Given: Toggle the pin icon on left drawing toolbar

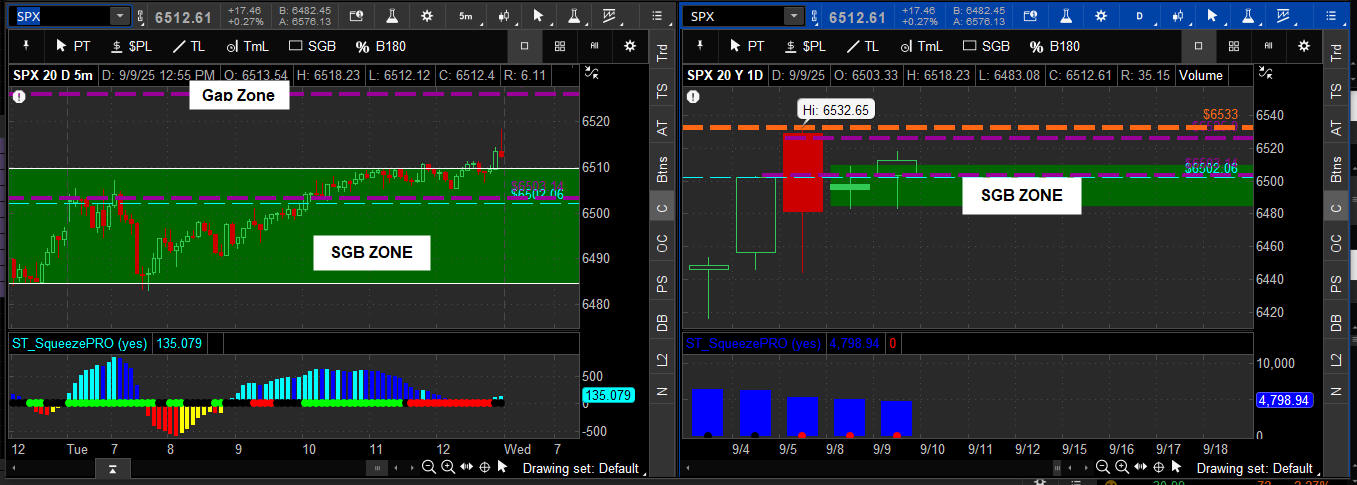Looking at the screenshot, I should pyautogui.click(x=27, y=46).
